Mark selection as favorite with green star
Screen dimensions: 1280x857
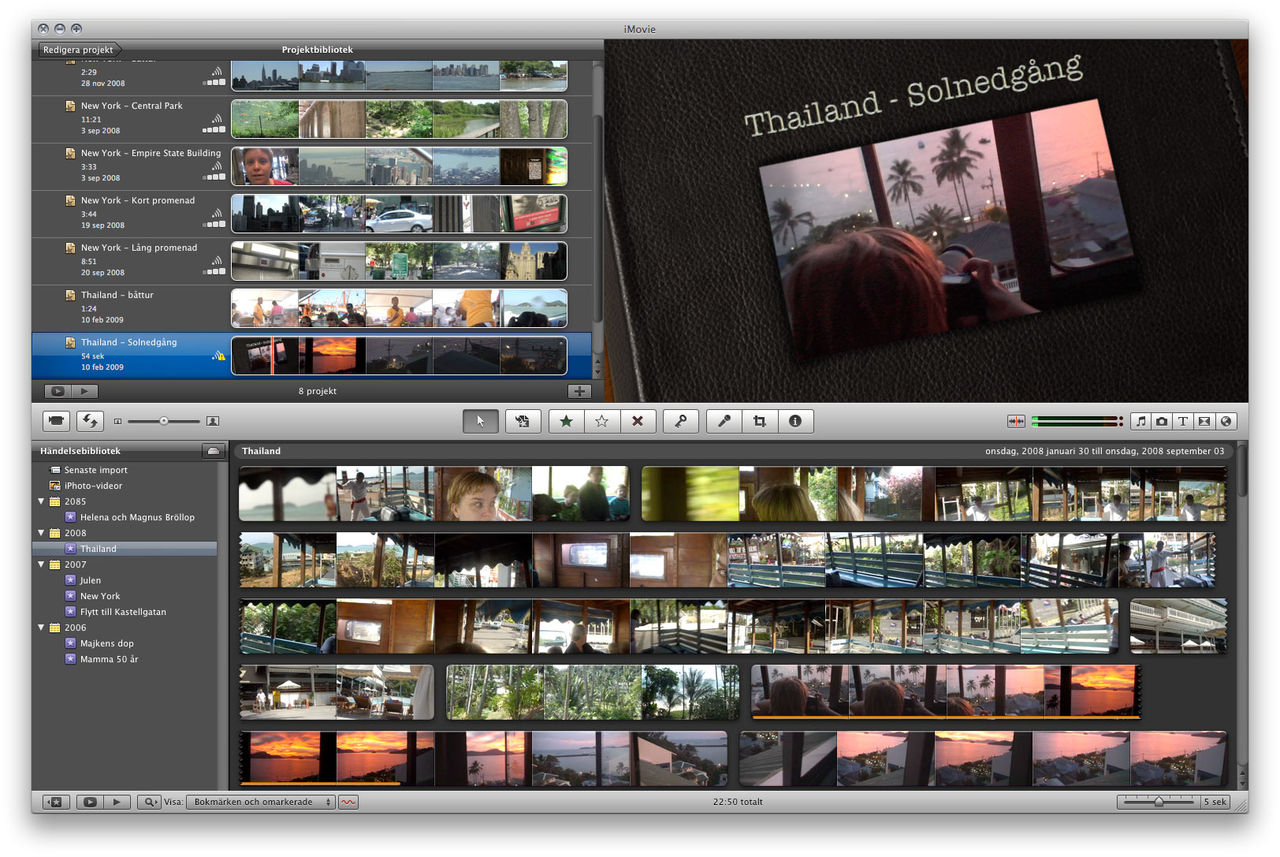[x=565, y=421]
